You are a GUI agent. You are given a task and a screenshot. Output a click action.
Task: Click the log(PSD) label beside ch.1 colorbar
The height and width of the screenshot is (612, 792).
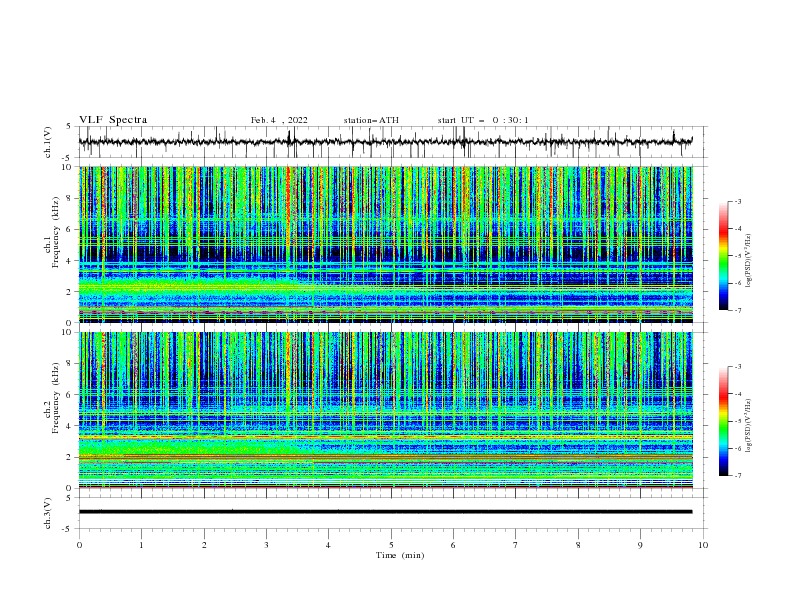[x=748, y=261]
